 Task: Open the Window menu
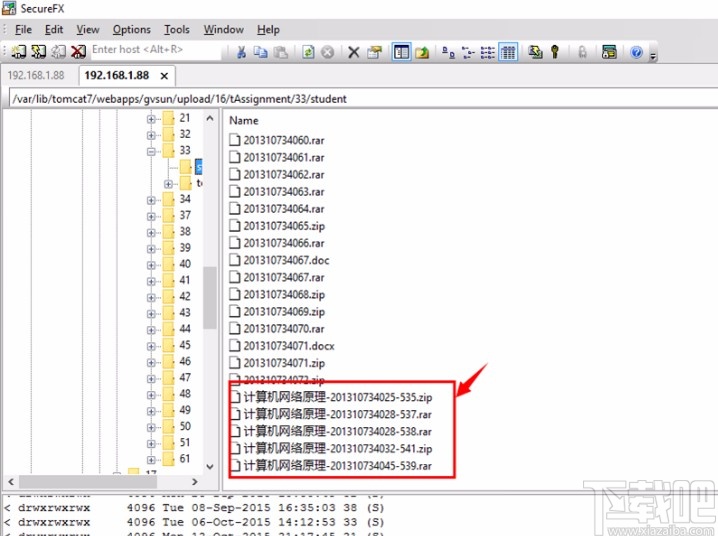[223, 30]
